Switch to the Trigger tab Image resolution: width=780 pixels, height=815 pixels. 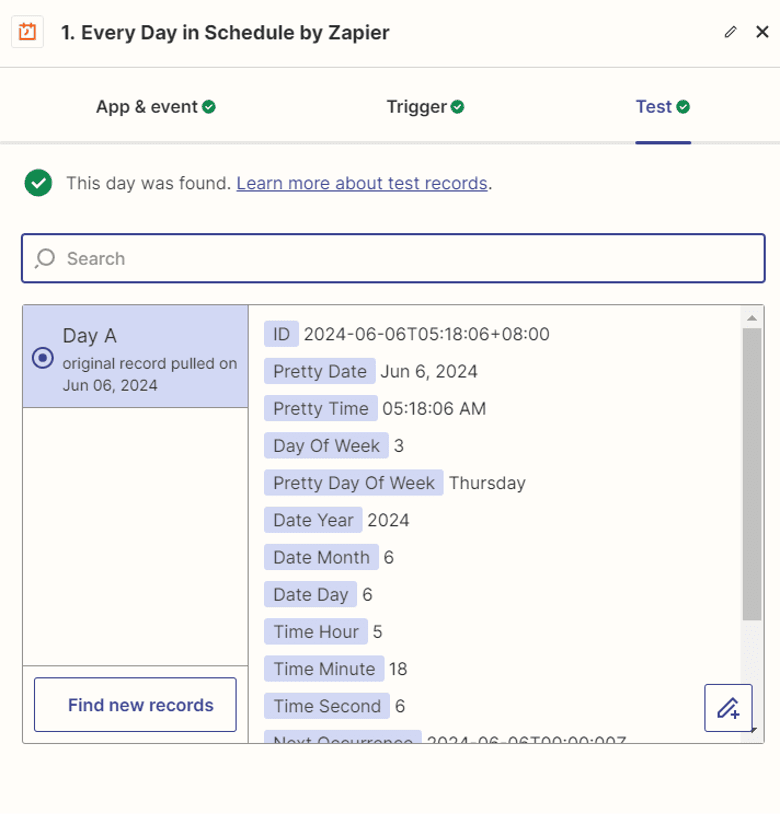425,107
